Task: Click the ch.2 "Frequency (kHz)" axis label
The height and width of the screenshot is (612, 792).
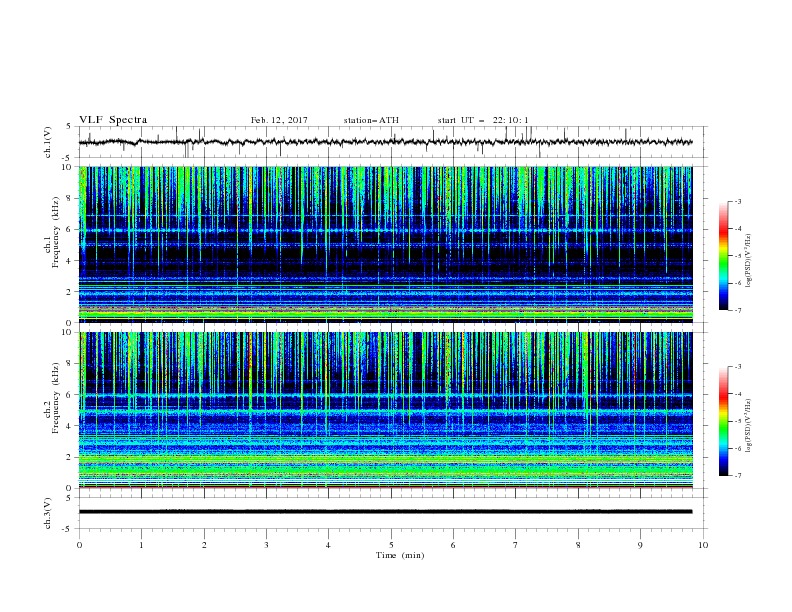Action: coord(56,397)
